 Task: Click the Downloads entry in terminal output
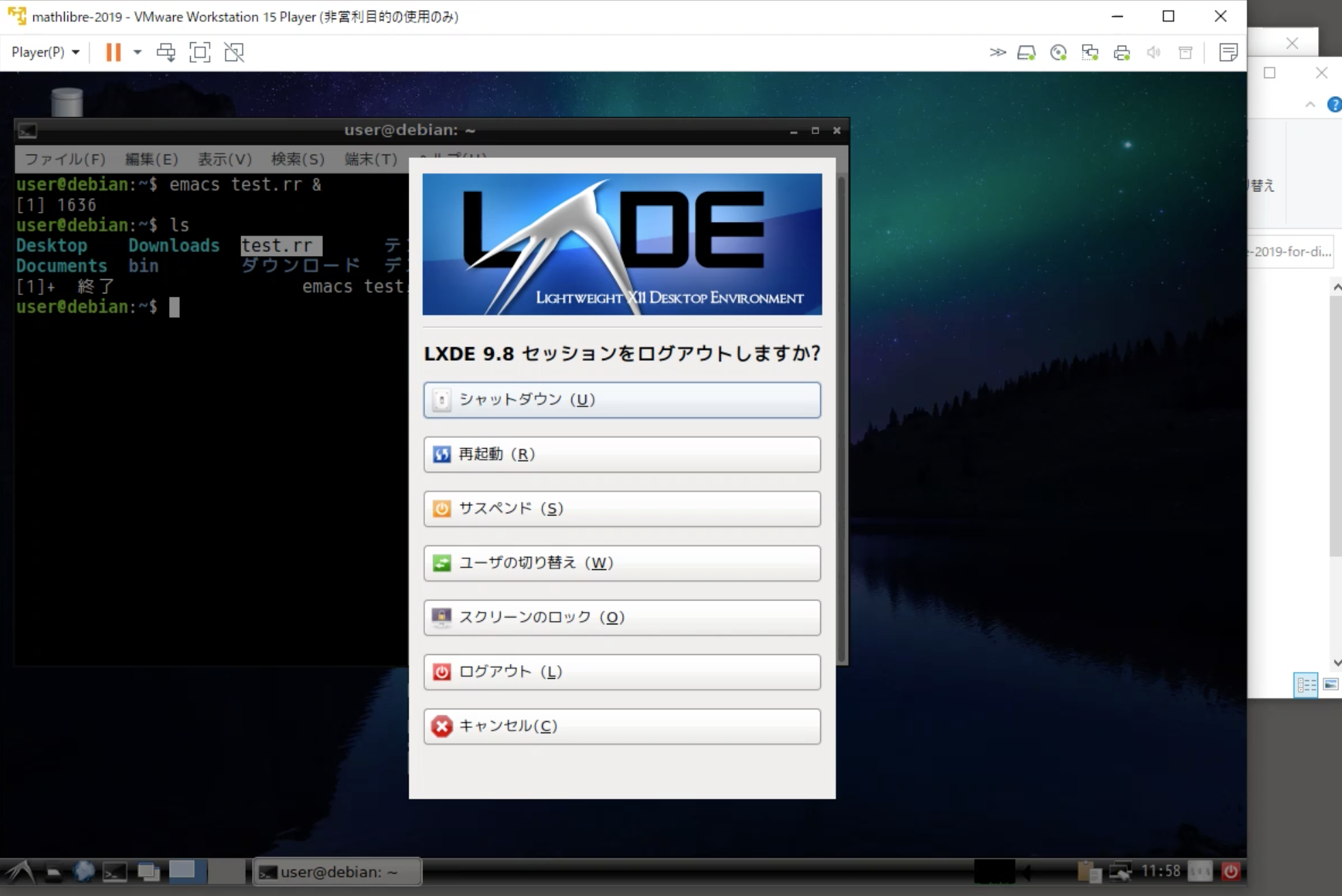(x=174, y=245)
